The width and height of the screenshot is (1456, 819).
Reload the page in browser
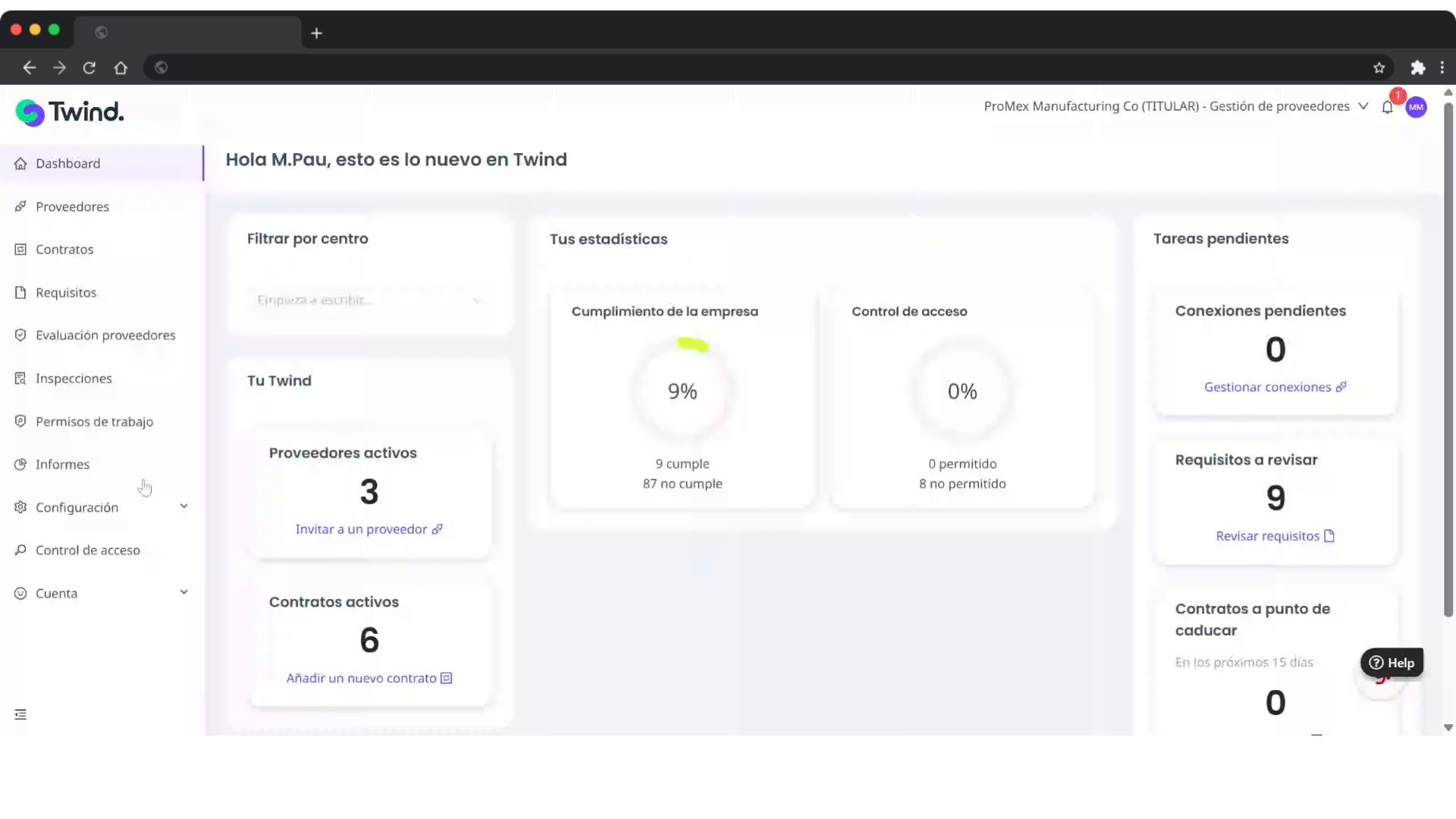pos(89,67)
